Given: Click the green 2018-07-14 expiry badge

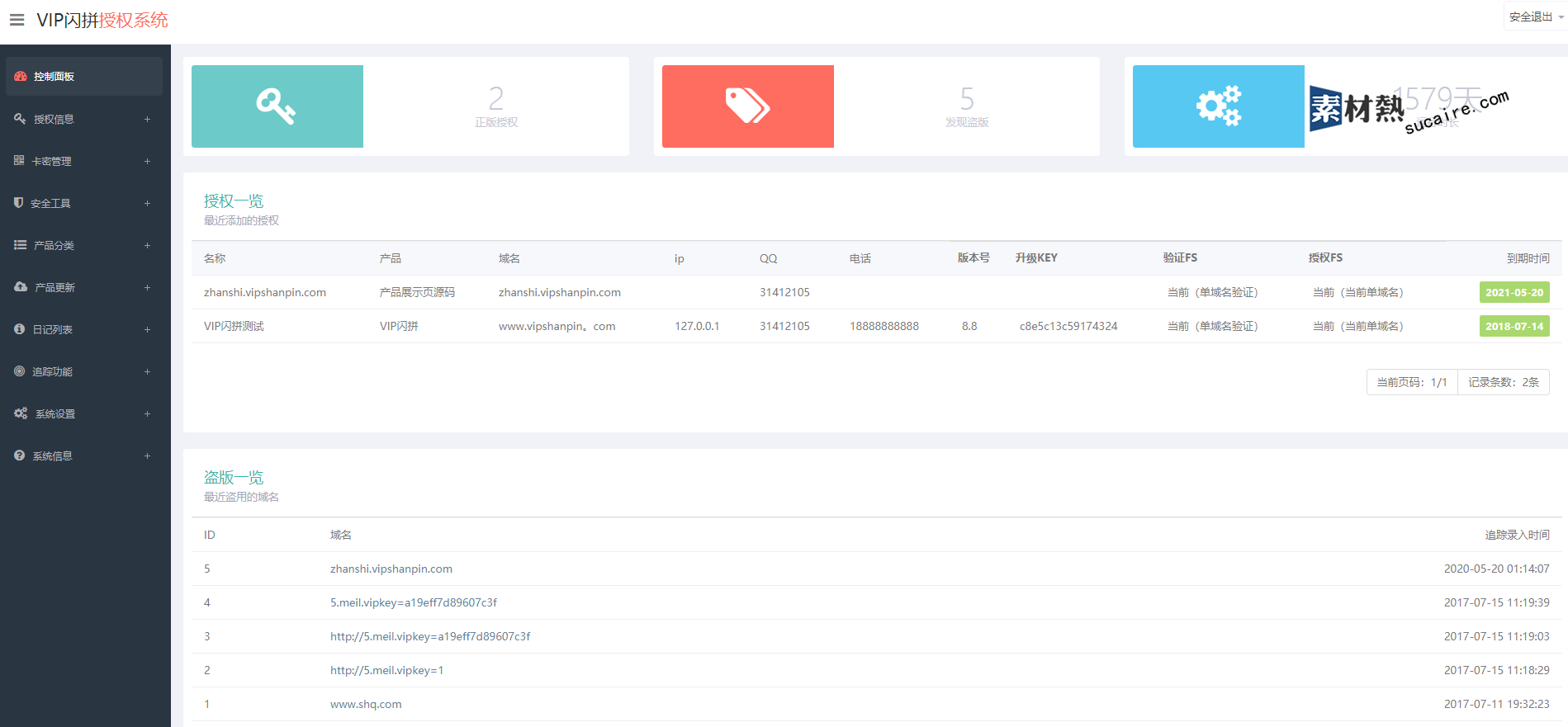Looking at the screenshot, I should pos(1514,326).
